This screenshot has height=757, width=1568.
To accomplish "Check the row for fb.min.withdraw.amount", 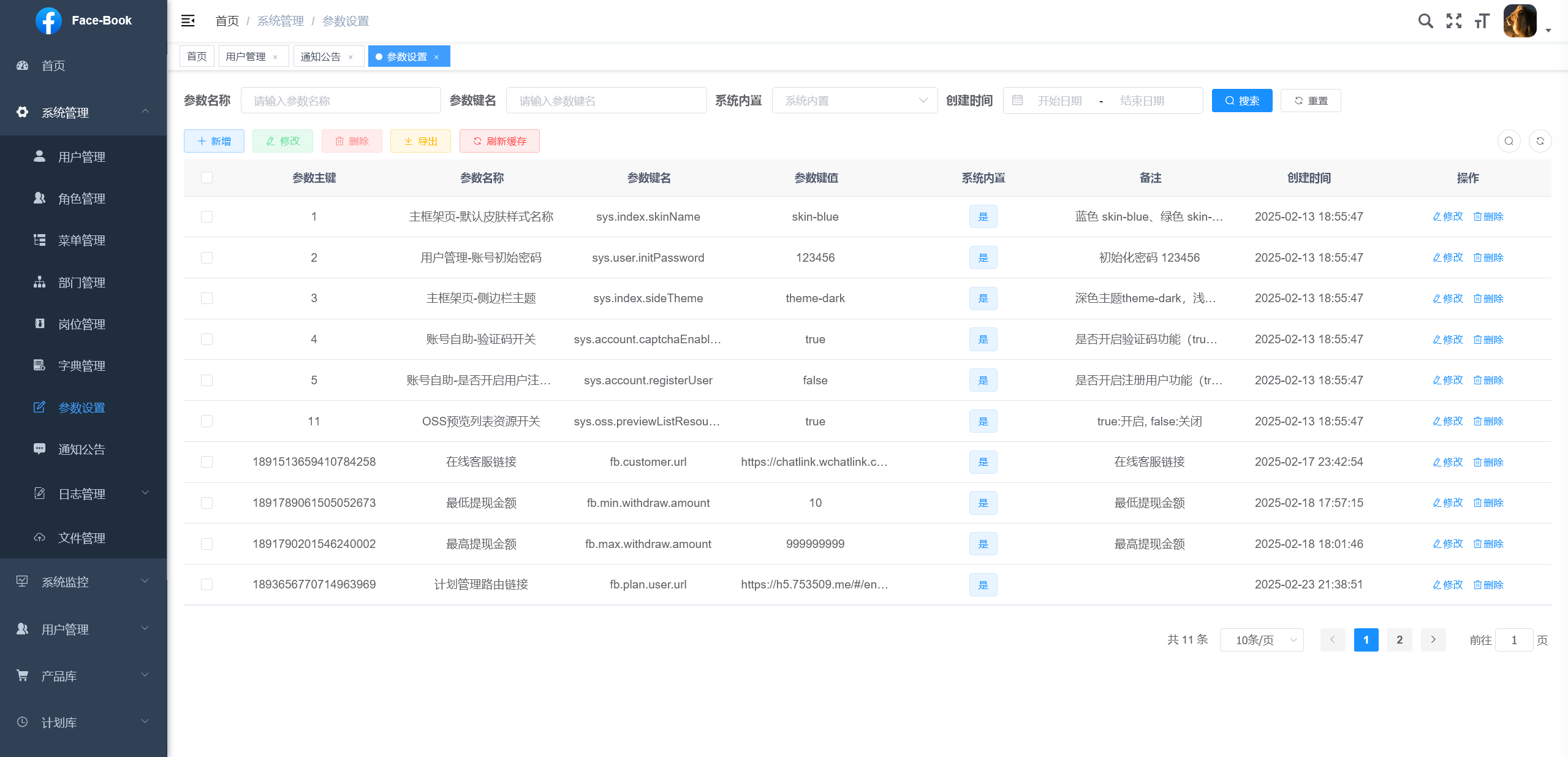I will coord(207,503).
